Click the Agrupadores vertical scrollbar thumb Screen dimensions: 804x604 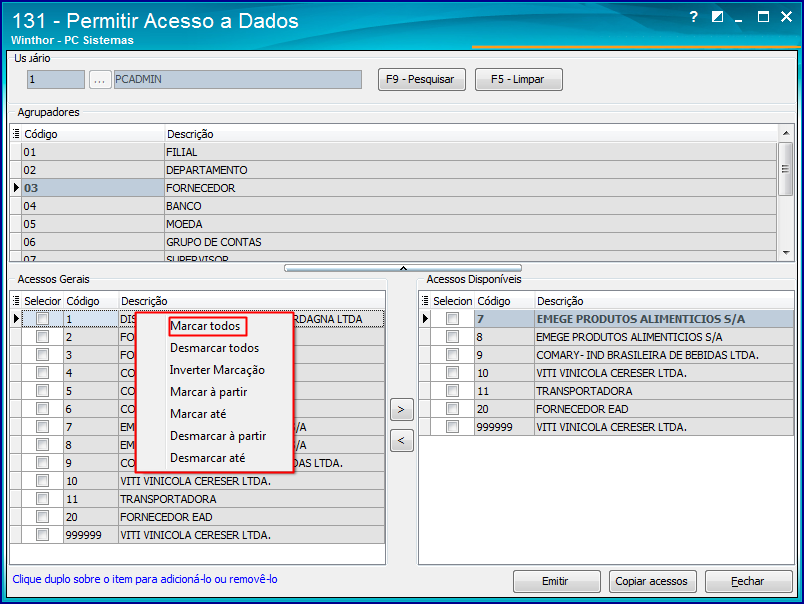tap(786, 169)
